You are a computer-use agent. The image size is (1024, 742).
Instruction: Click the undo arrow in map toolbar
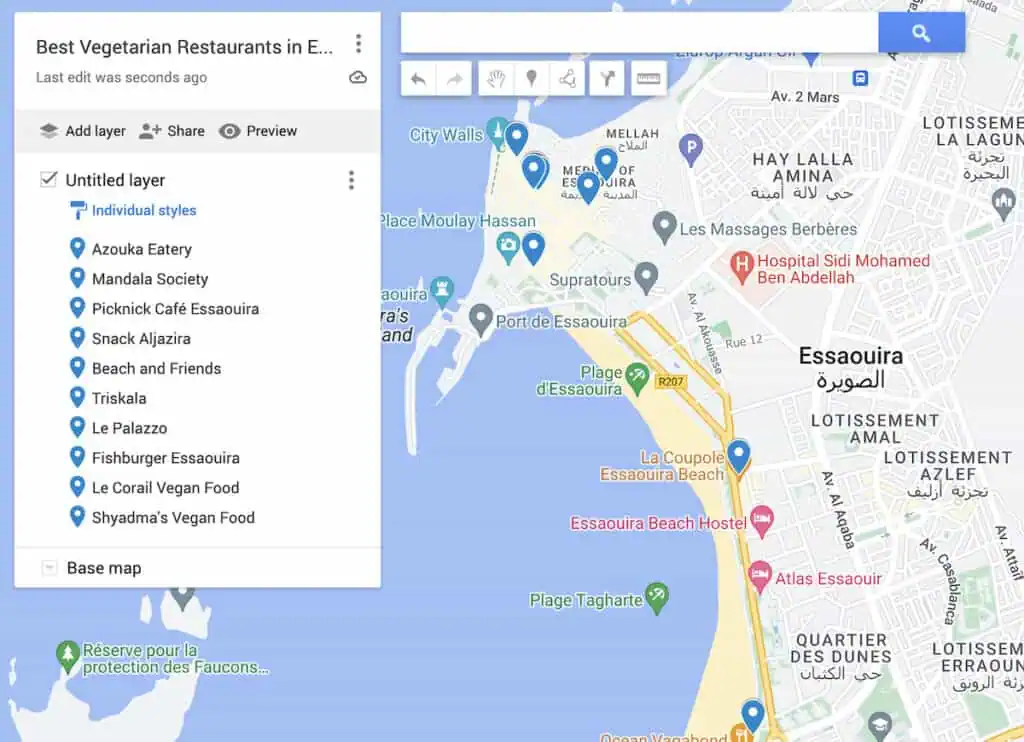[x=419, y=79]
